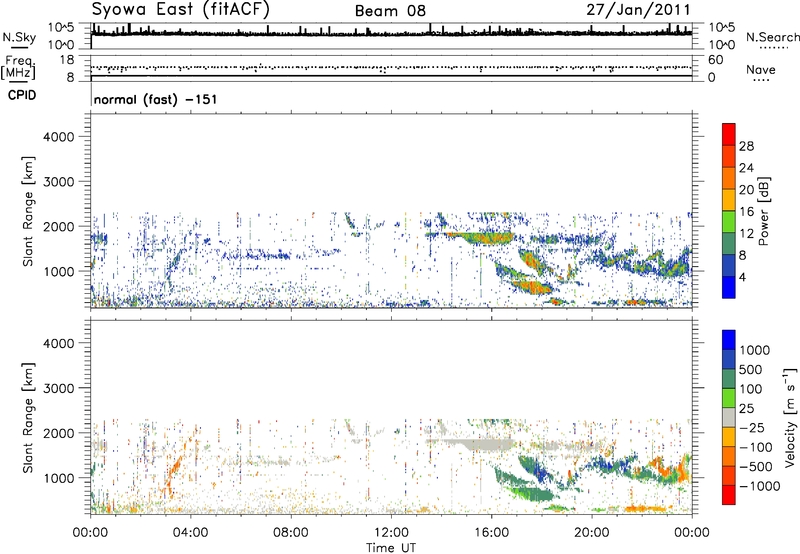The image size is (800, 554).
Task: Click the '-25' label on Velocity color bar
Action: [751, 427]
